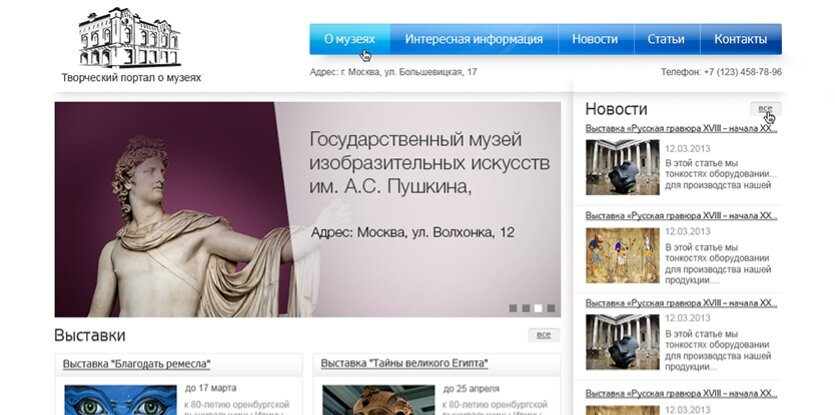Select the second slider pagination dot
The image size is (835, 415).
coord(526,308)
